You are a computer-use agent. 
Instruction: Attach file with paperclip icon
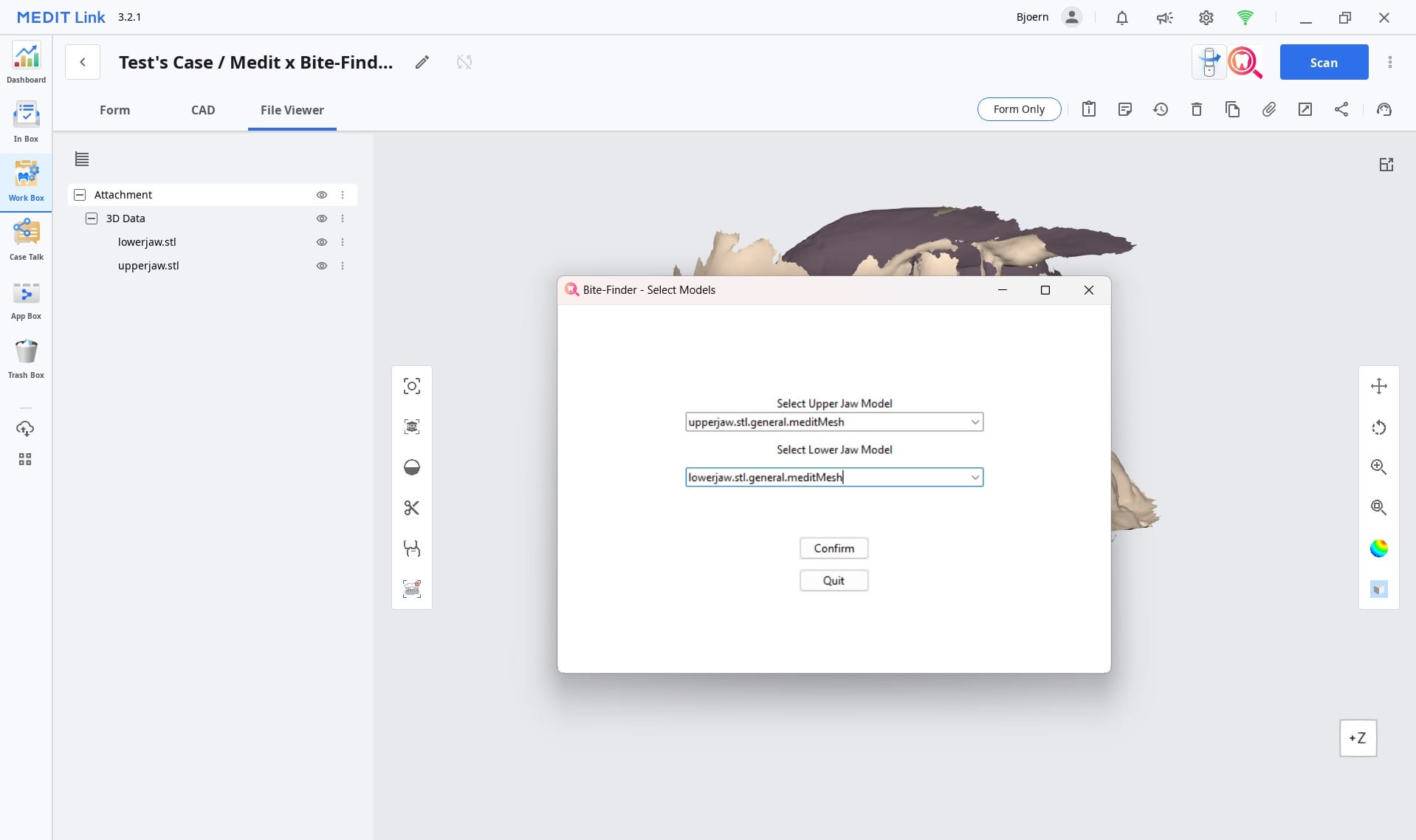point(1269,109)
